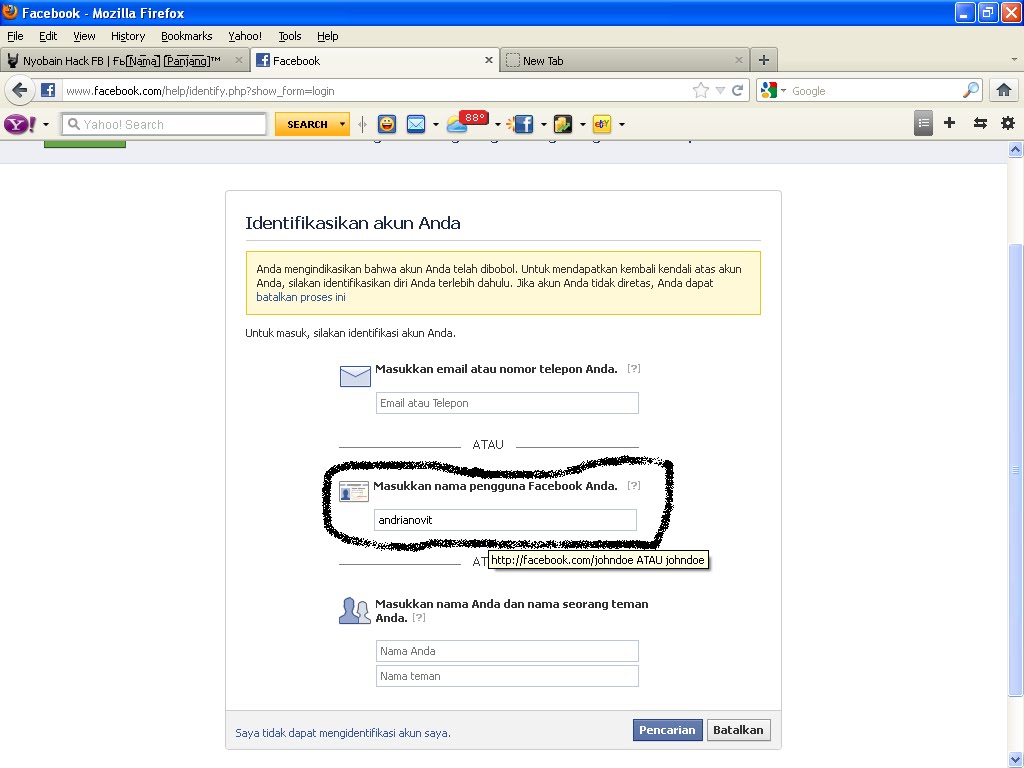The image size is (1024, 768).
Task: Click the Yahoo! logo on the toolbar
Action: click(20, 123)
